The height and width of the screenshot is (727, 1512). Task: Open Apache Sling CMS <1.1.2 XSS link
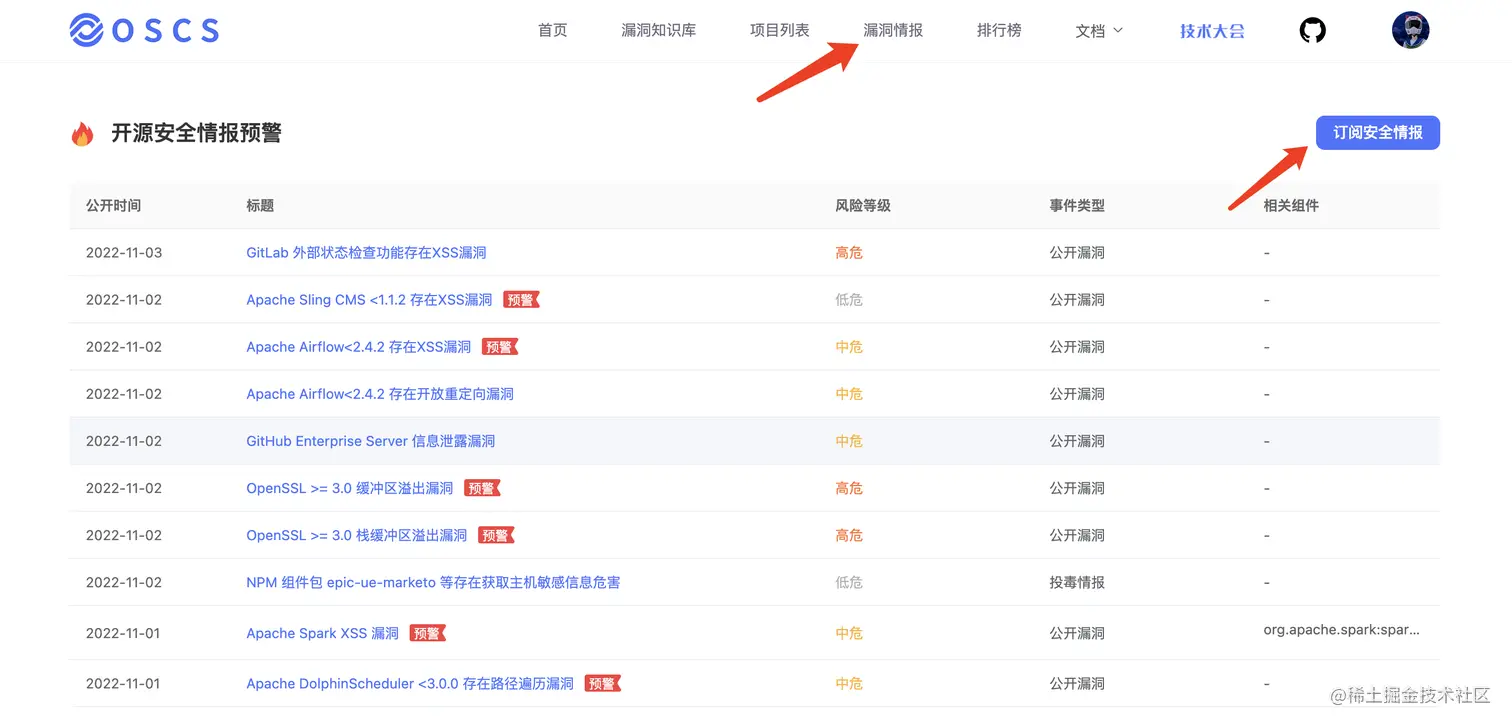[x=369, y=300]
